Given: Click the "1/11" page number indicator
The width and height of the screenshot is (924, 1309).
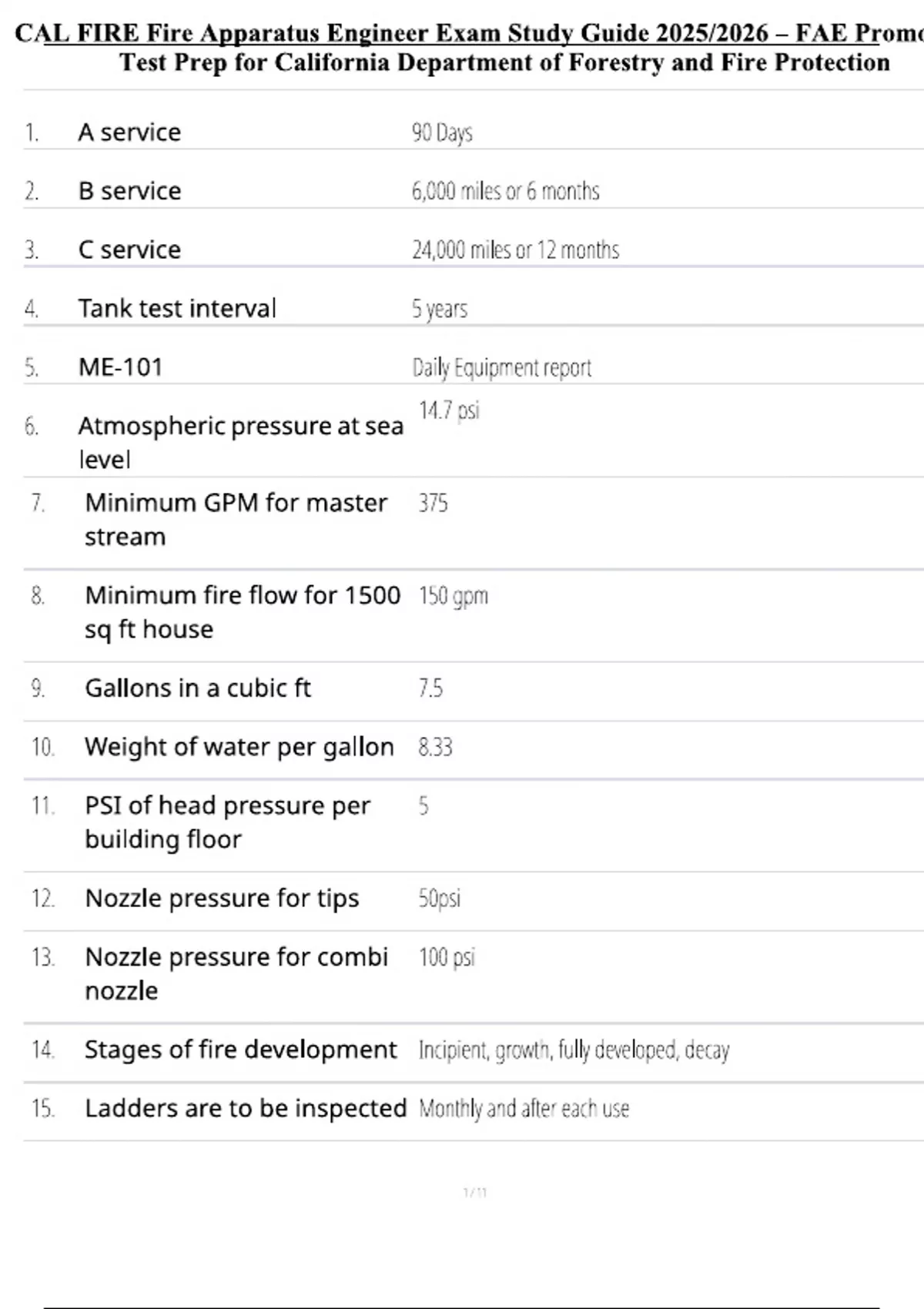Looking at the screenshot, I should tap(475, 1193).
